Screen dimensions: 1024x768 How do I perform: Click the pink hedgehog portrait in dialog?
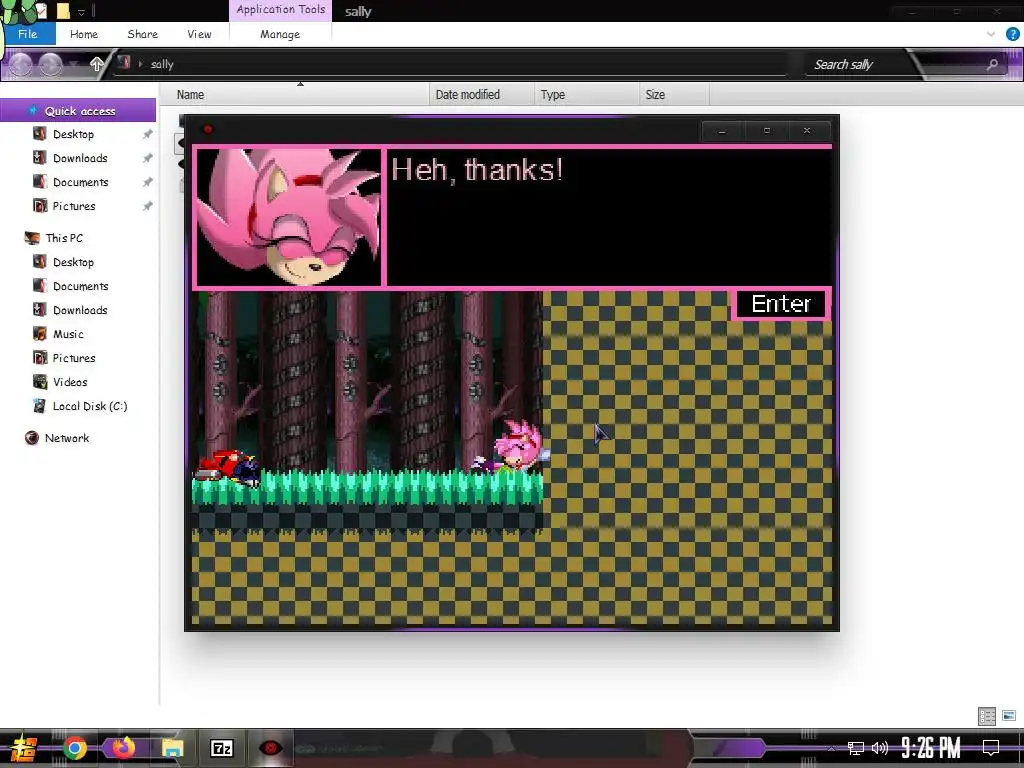289,217
